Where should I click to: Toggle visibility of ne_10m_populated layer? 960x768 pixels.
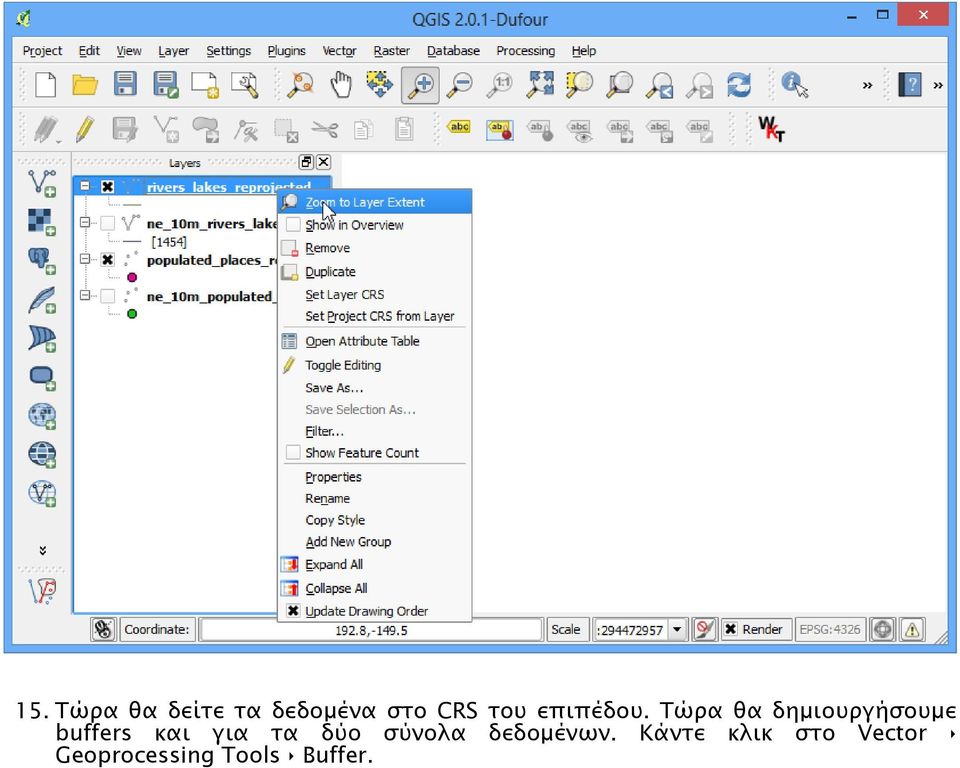(108, 296)
